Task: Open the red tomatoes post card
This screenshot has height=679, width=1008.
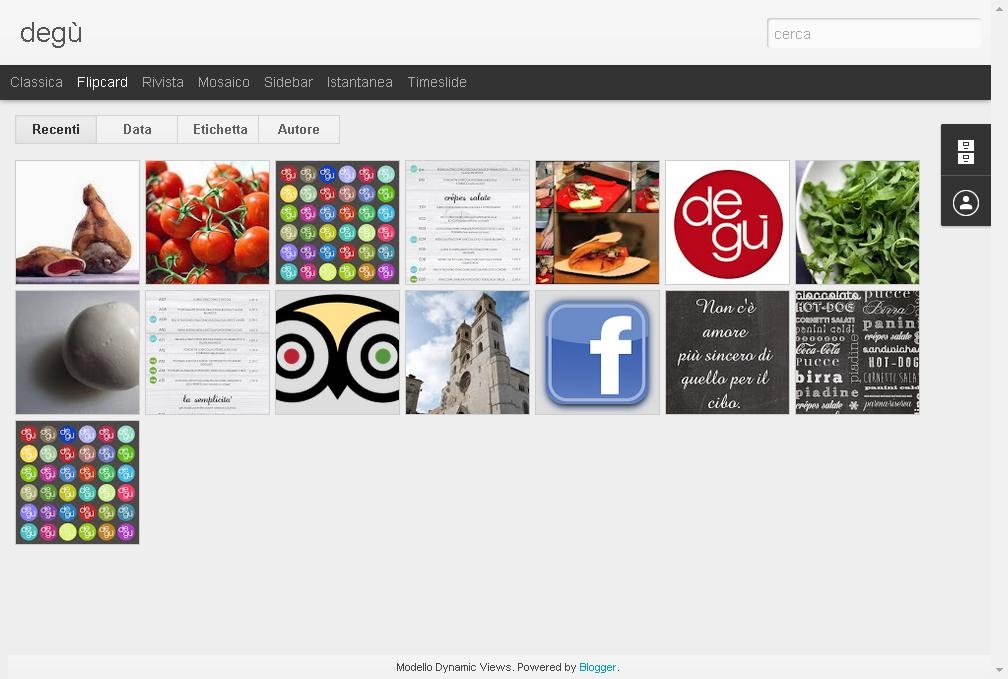Action: (208, 222)
